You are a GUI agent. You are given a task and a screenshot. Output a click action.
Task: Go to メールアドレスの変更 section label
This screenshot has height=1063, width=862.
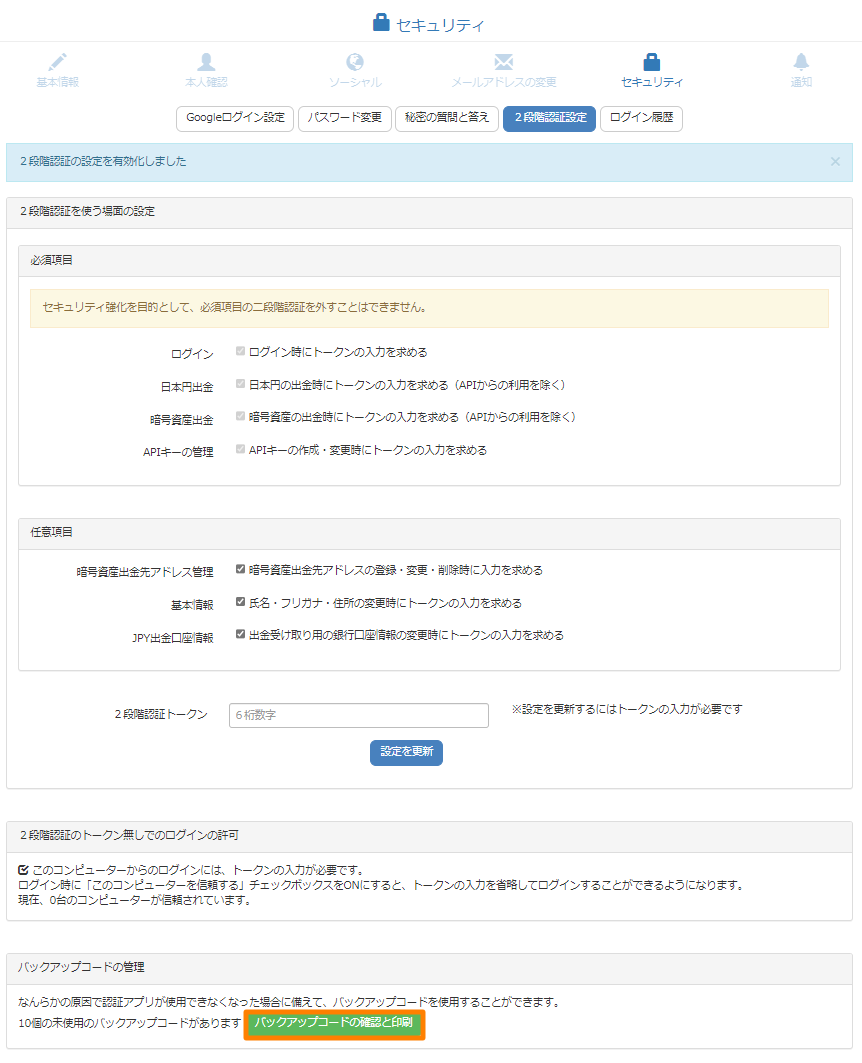[x=504, y=82]
